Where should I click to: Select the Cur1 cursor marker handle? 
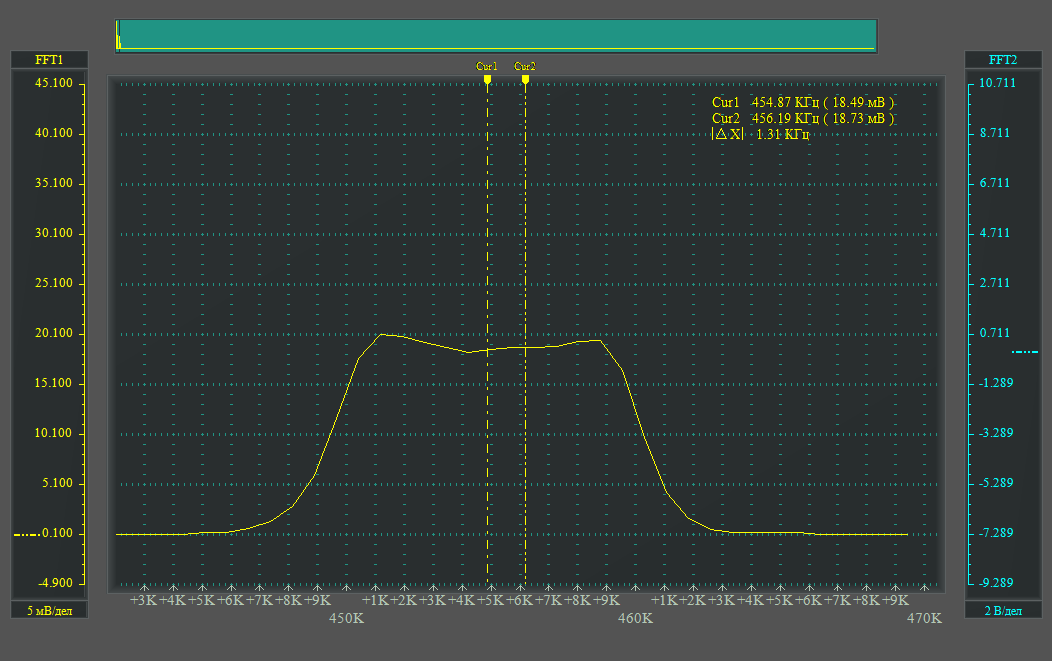click(x=487, y=79)
